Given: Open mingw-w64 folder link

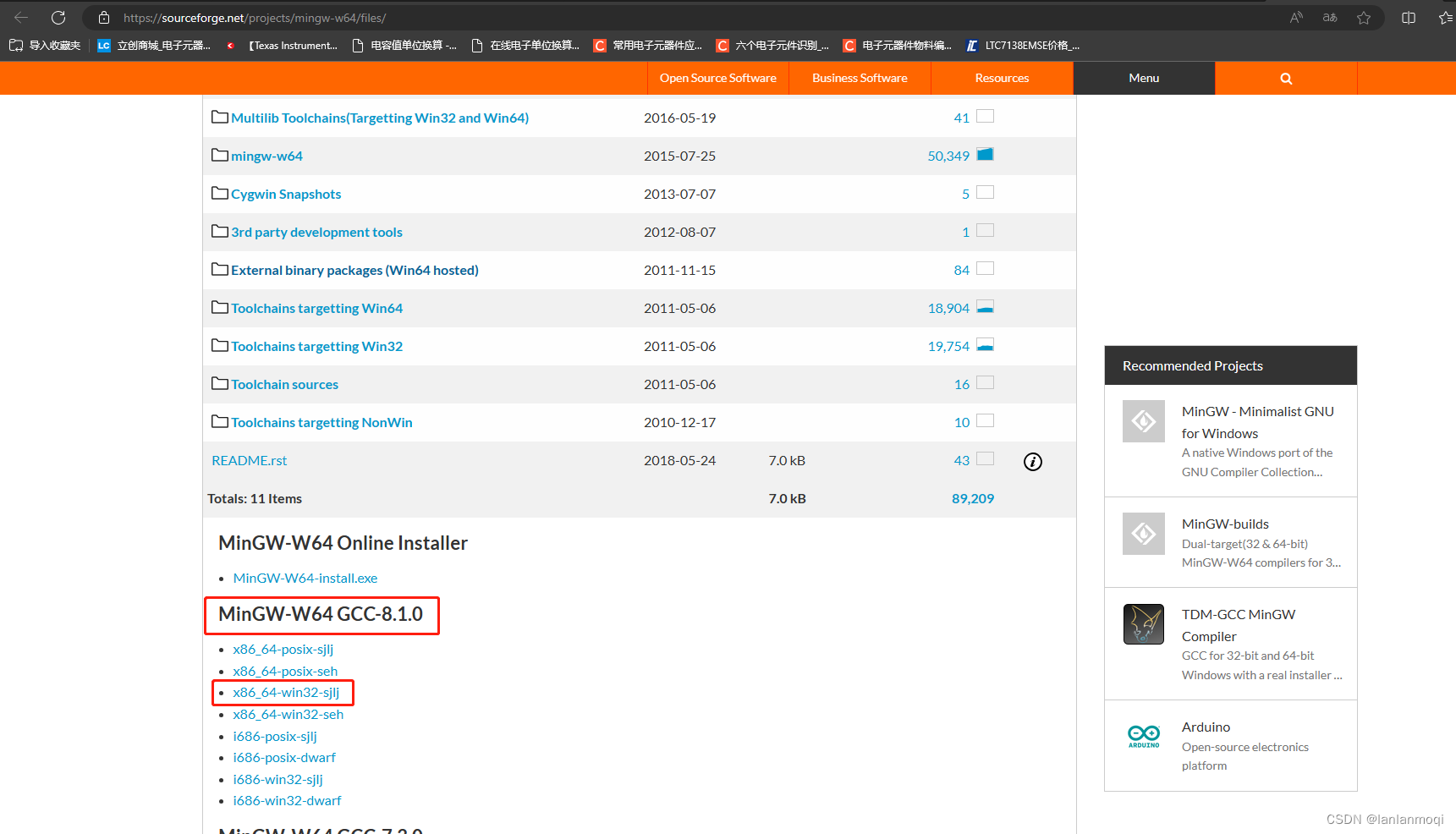Looking at the screenshot, I should coord(266,156).
